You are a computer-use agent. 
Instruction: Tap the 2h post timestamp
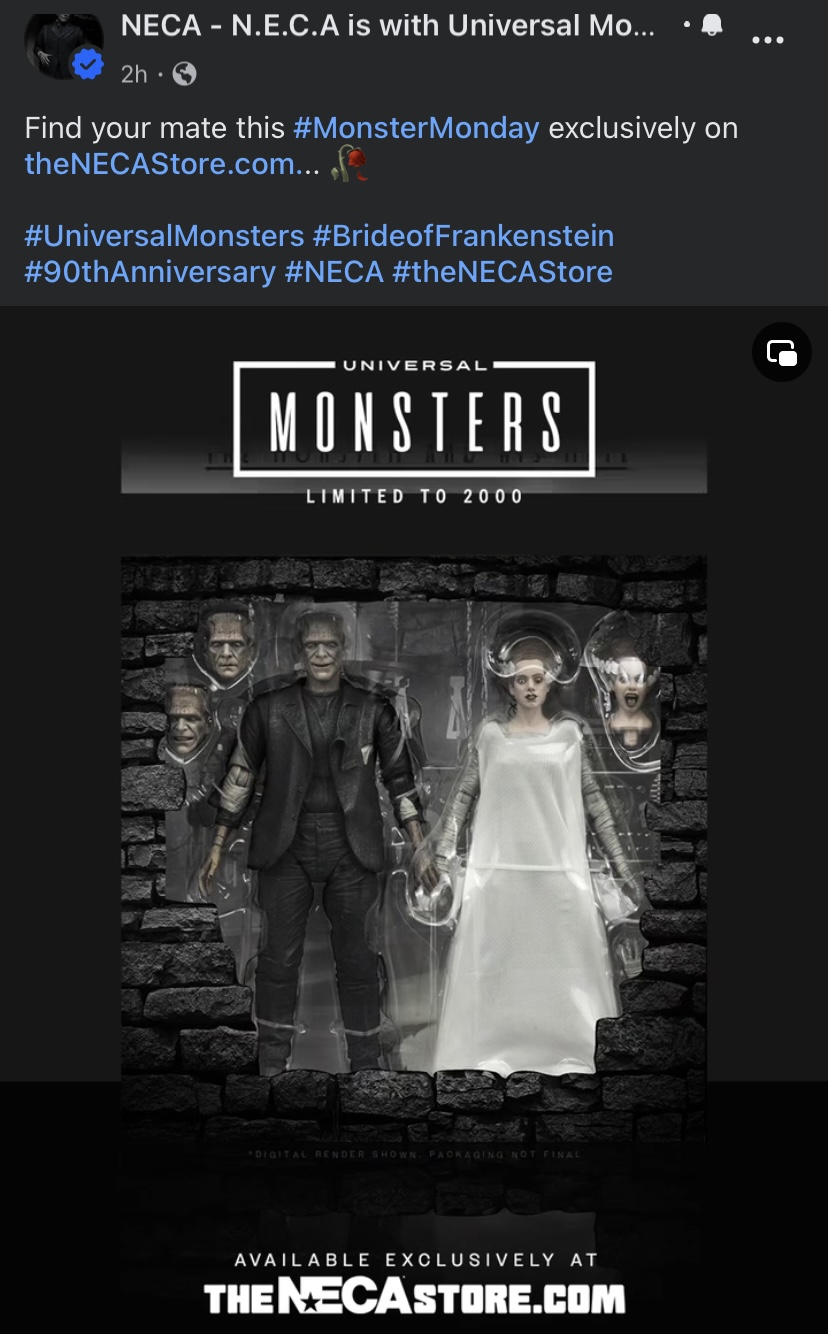point(134,73)
